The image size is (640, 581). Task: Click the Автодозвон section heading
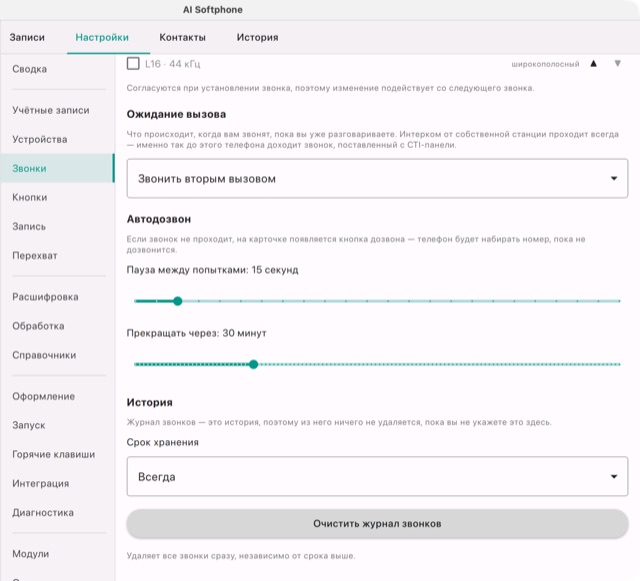[x=159, y=219]
